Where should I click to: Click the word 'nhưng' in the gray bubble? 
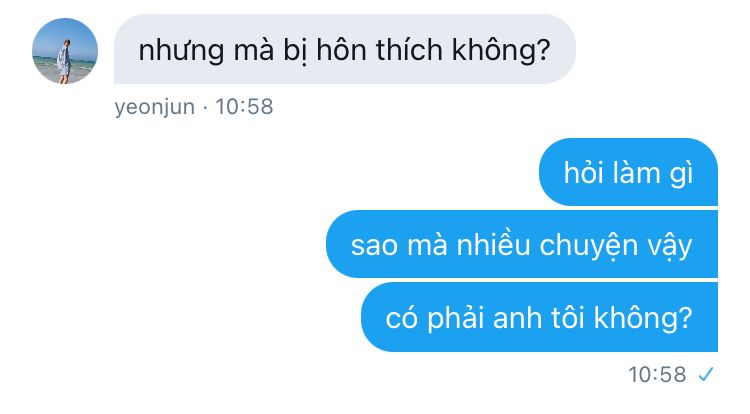[x=181, y=51]
